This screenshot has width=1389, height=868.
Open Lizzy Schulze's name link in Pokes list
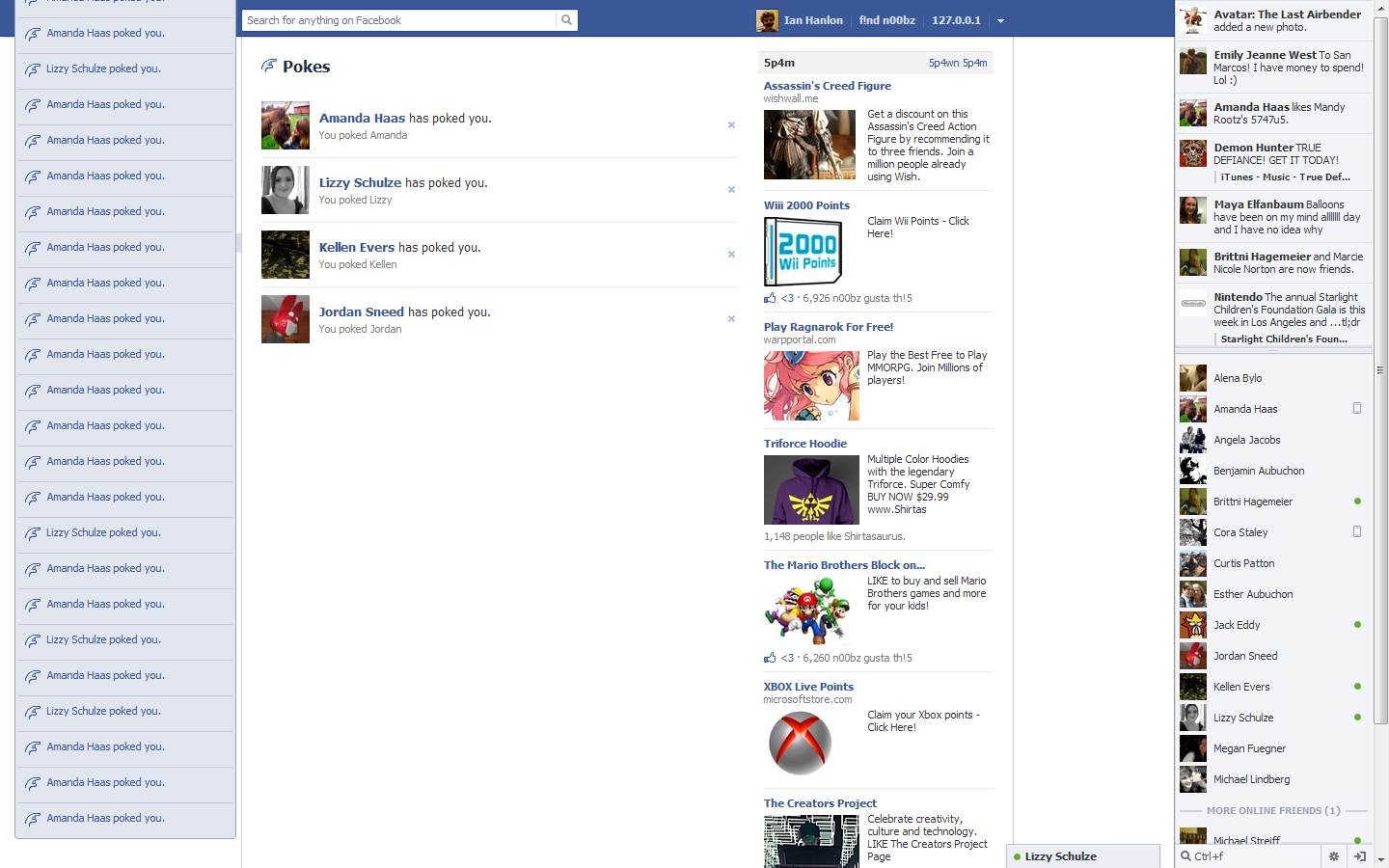[x=360, y=183]
